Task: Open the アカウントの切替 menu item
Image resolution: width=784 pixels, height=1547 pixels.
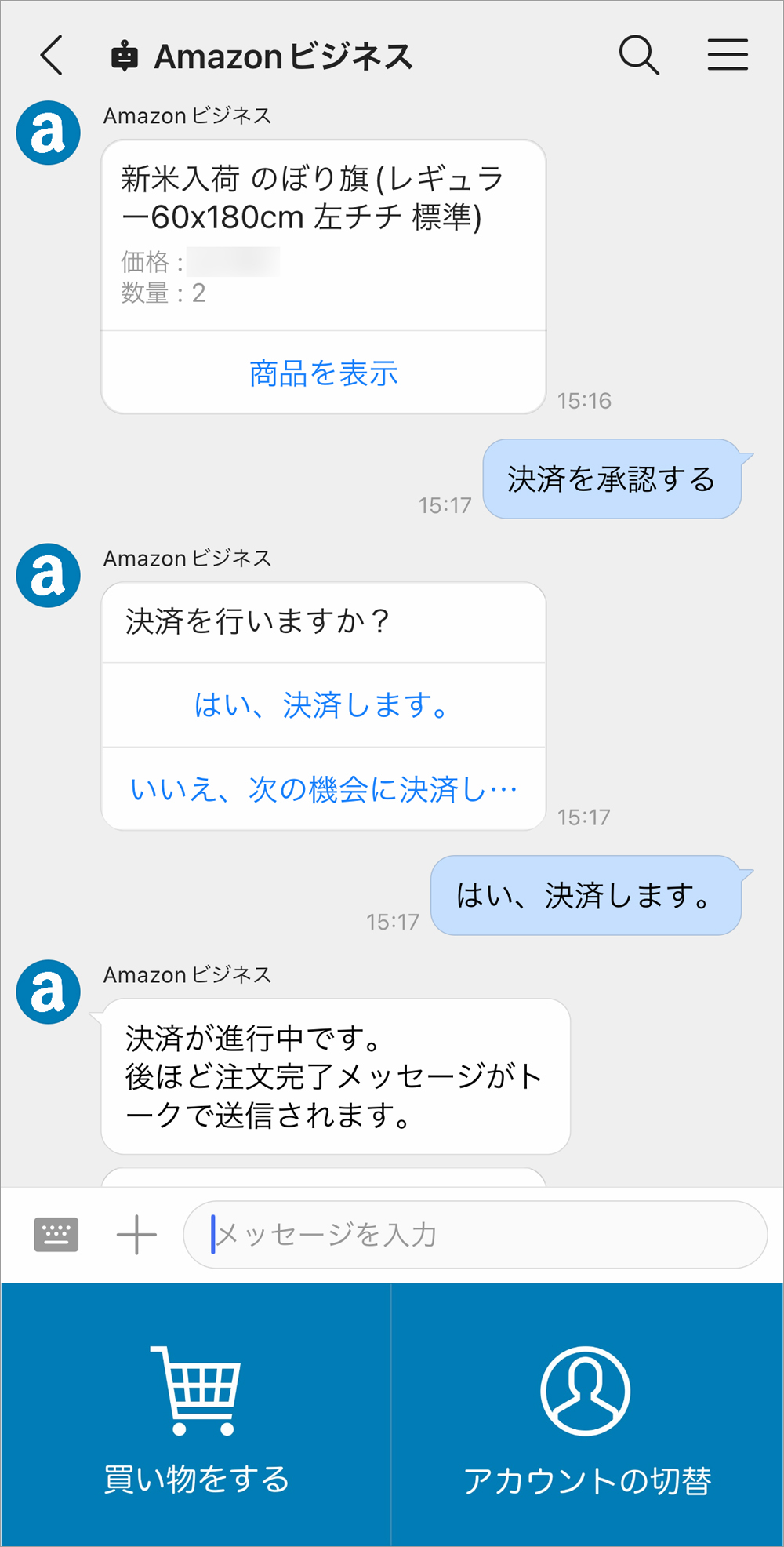Action: coord(587,1480)
